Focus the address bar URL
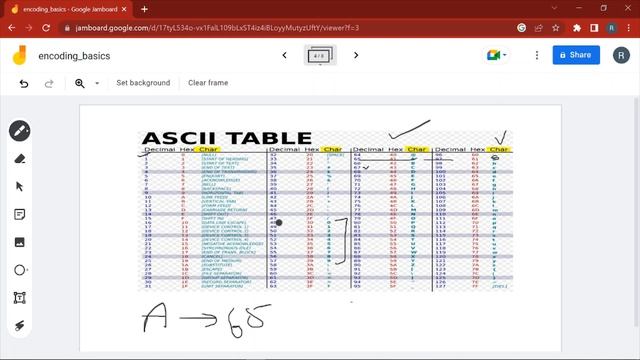This screenshot has height=360, width=640. coord(218,28)
